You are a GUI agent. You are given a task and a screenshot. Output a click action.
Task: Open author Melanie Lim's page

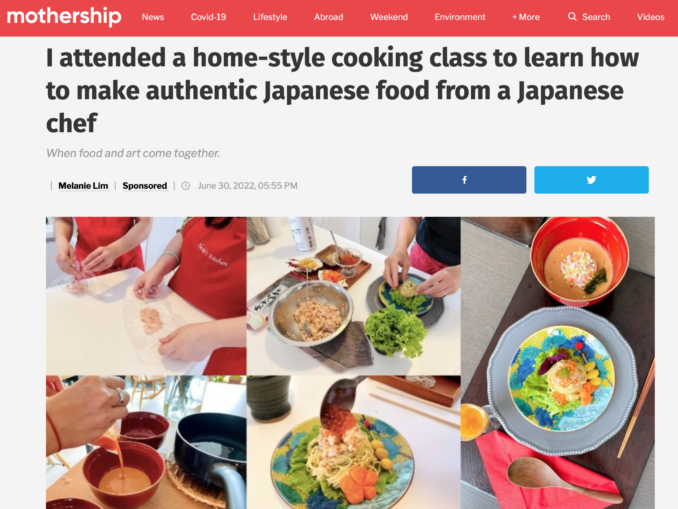pyautogui.click(x=83, y=186)
